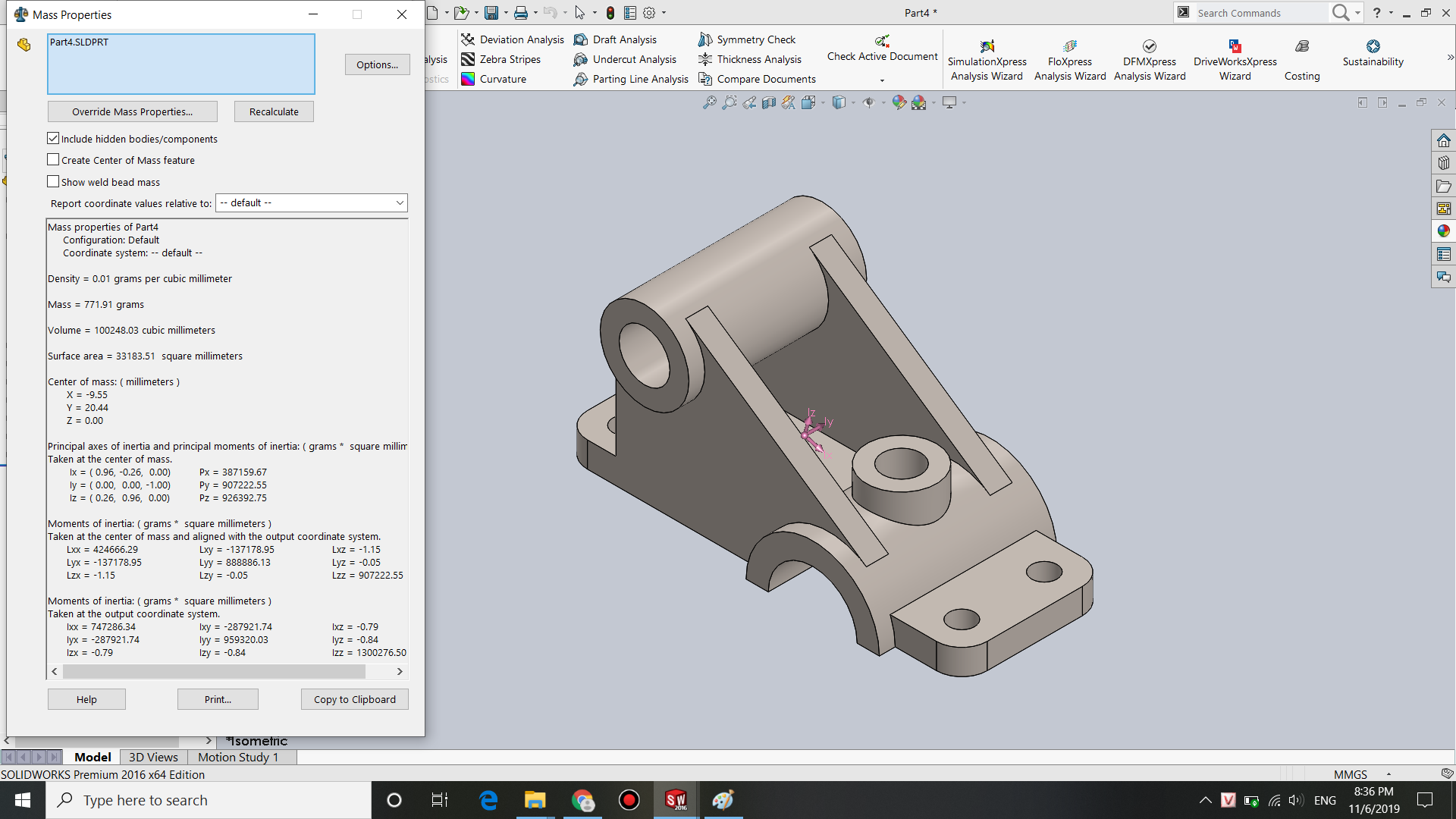This screenshot has width=1456, height=819.
Task: Click Check Active Document icon
Action: coord(882,41)
